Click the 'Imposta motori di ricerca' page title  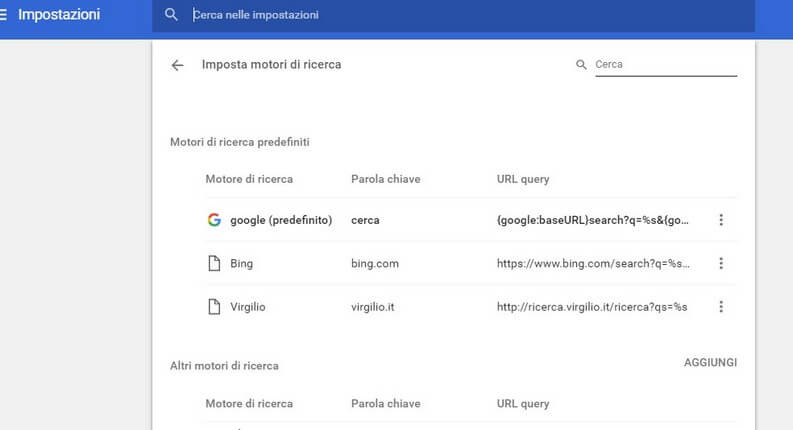click(272, 65)
